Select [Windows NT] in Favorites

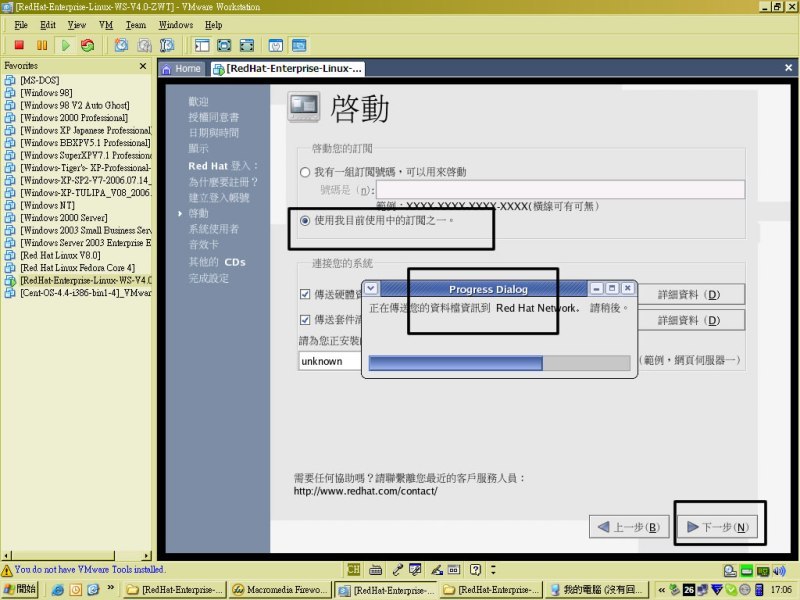pyautogui.click(x=47, y=205)
